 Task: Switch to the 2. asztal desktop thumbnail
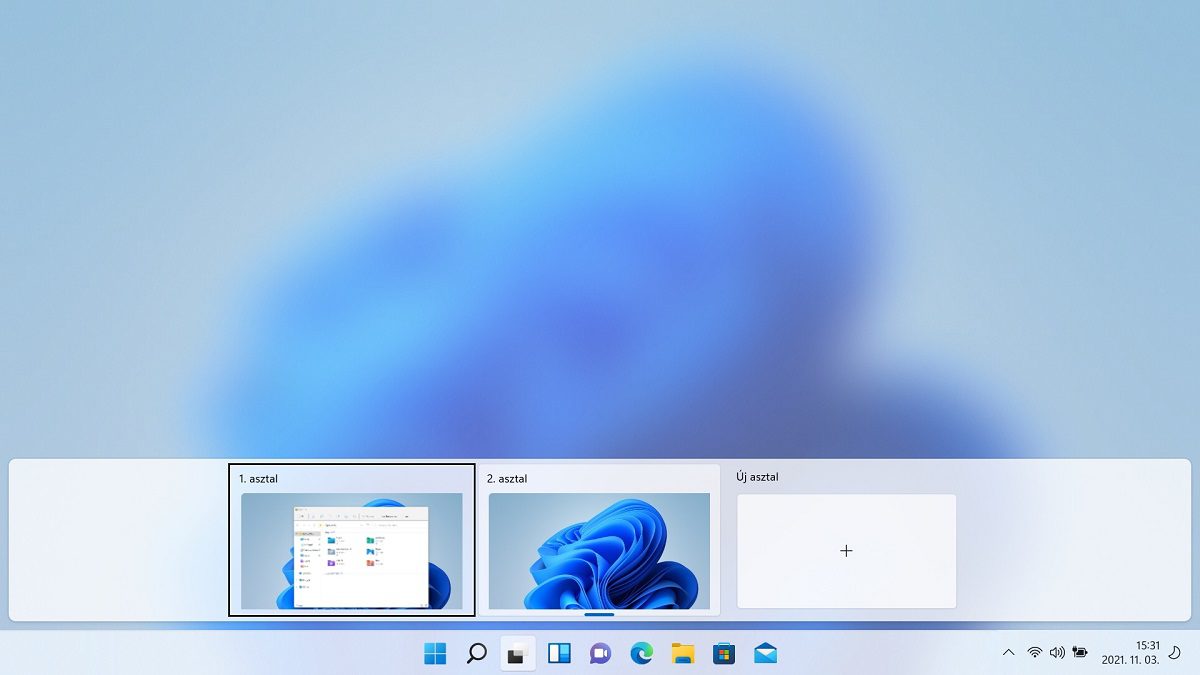[x=599, y=550]
